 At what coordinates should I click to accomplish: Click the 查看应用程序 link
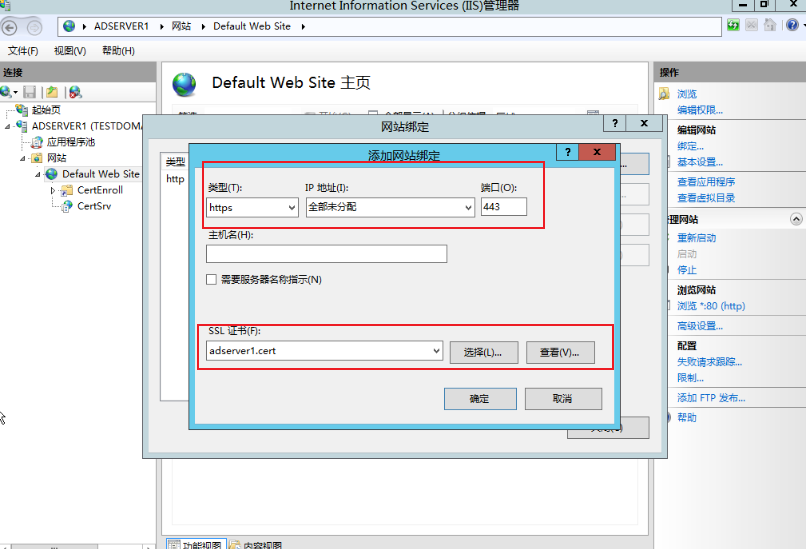706,182
